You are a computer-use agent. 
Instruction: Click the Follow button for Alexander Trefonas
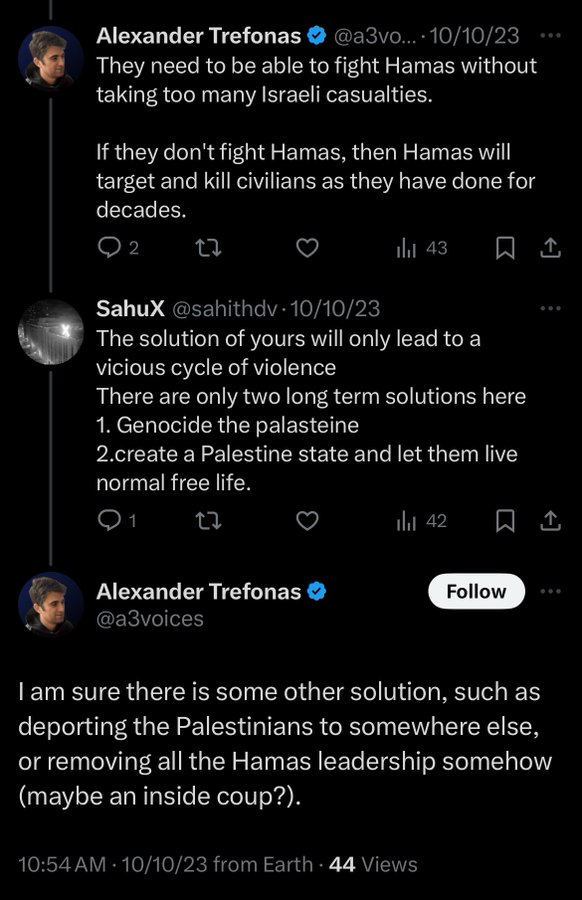[x=476, y=591]
